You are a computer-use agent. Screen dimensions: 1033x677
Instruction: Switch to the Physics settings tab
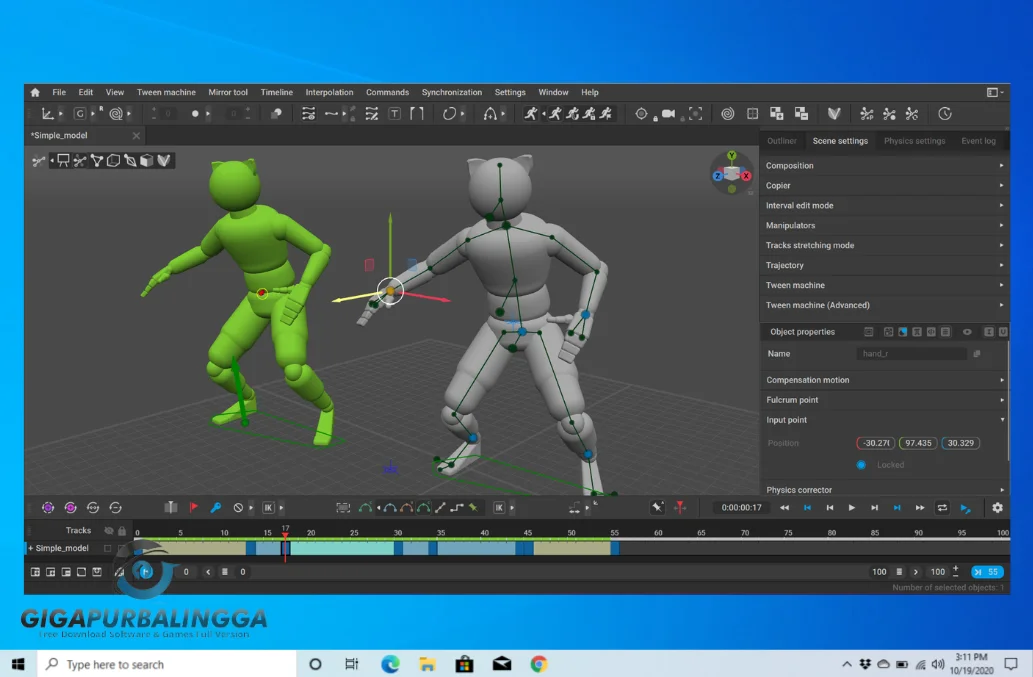914,141
